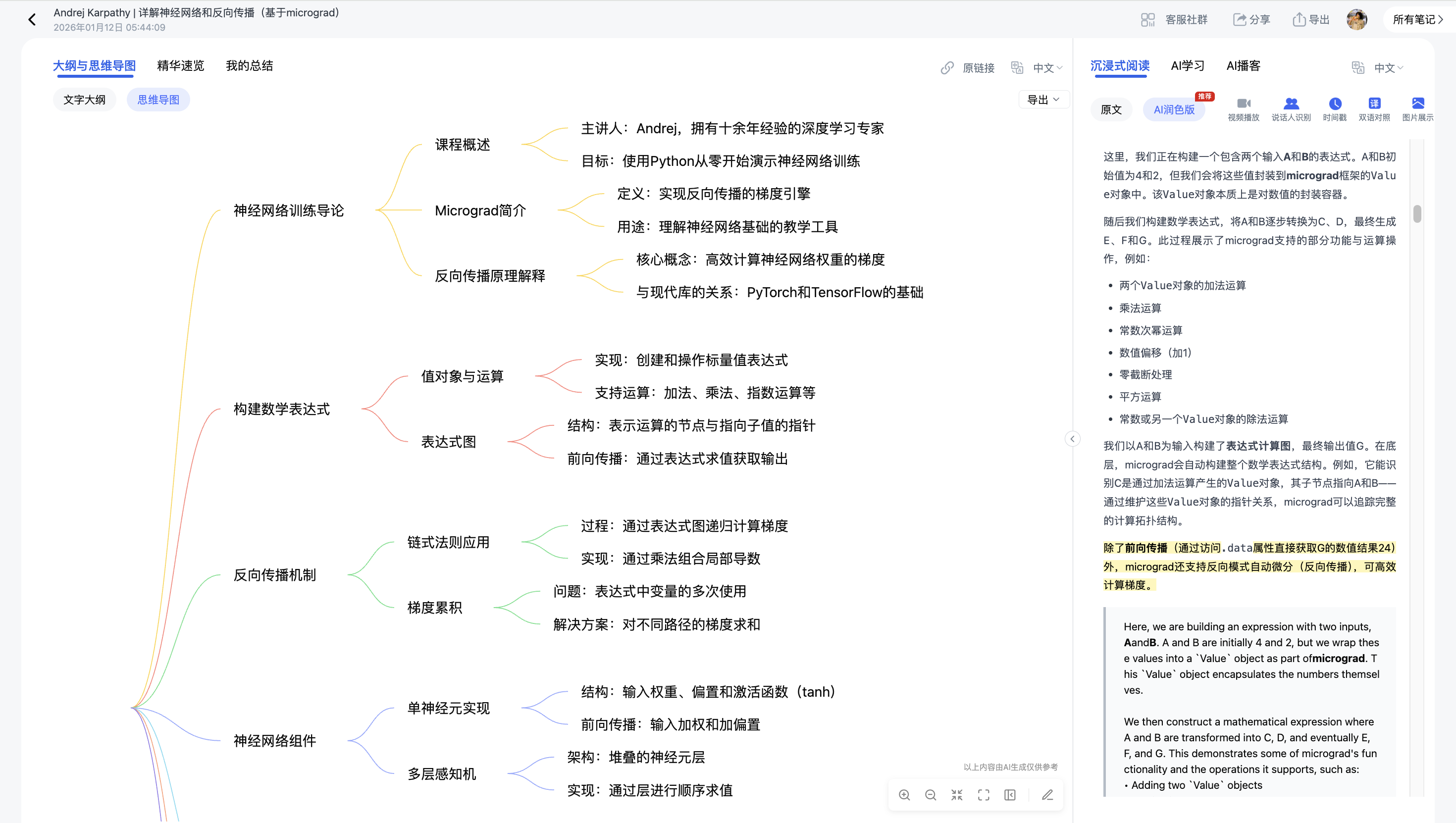Click the 单神经元实现 node
The width and height of the screenshot is (1456, 823).
(x=448, y=708)
